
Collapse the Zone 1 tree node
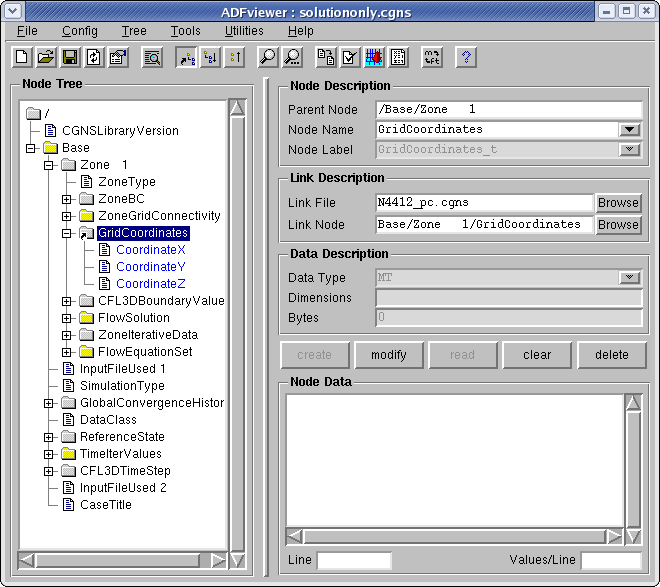click(x=49, y=165)
